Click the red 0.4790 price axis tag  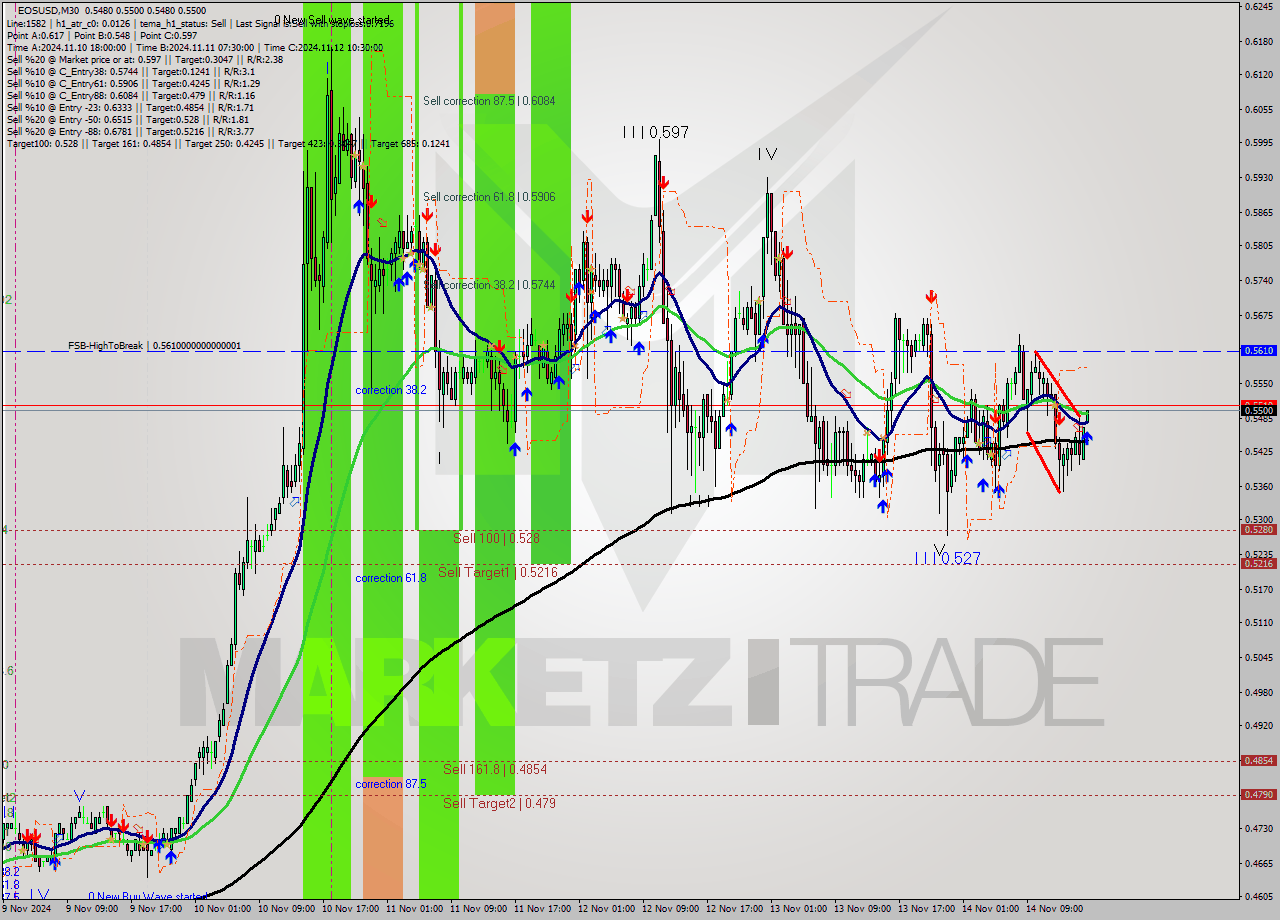pyautogui.click(x=1258, y=795)
